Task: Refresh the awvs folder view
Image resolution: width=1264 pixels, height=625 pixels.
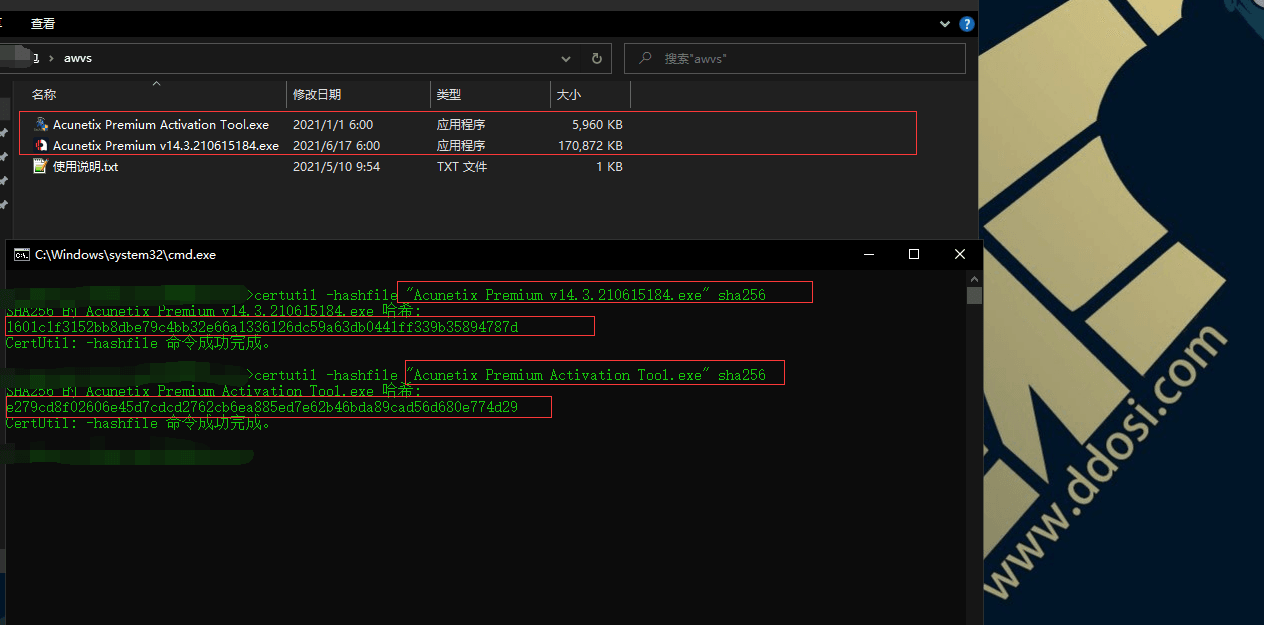Action: coord(597,59)
